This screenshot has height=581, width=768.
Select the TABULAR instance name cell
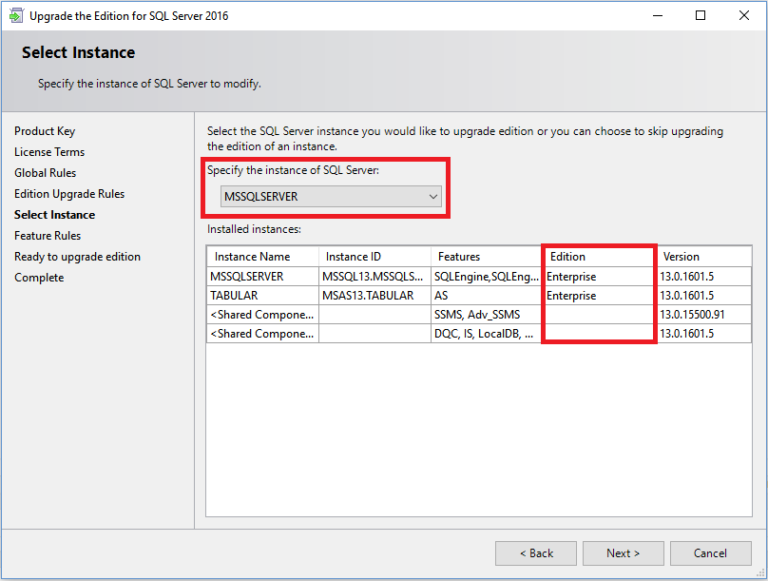[x=263, y=296]
